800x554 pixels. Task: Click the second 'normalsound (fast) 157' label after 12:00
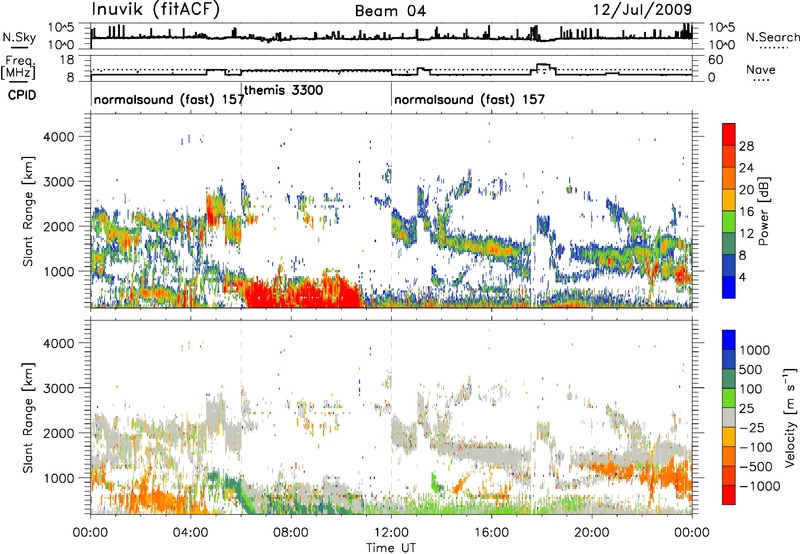point(469,99)
